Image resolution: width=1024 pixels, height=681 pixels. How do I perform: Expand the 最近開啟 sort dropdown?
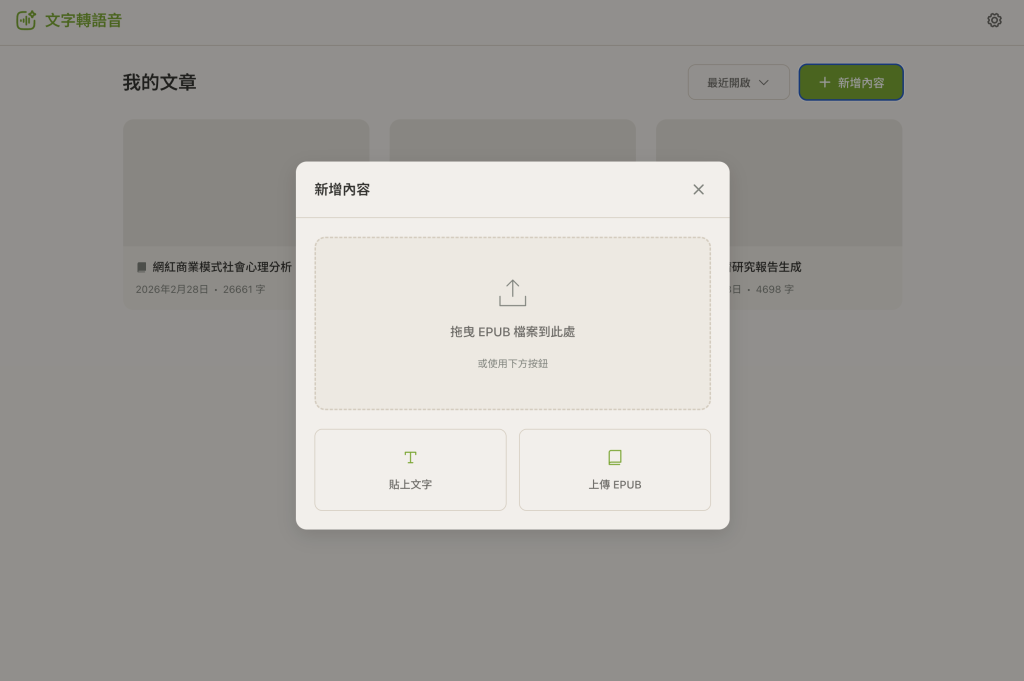click(x=738, y=82)
